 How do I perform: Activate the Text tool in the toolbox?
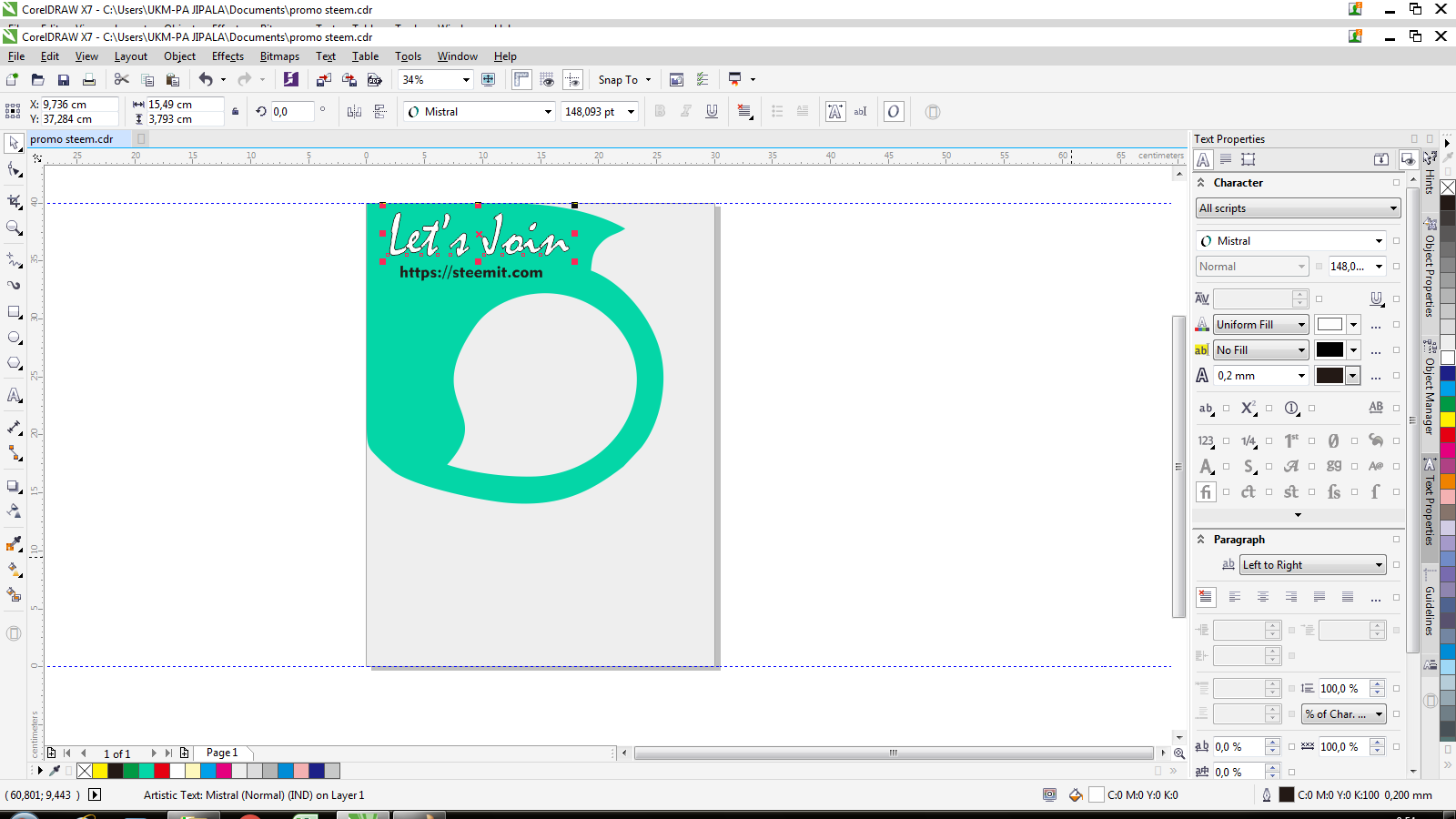click(14, 395)
